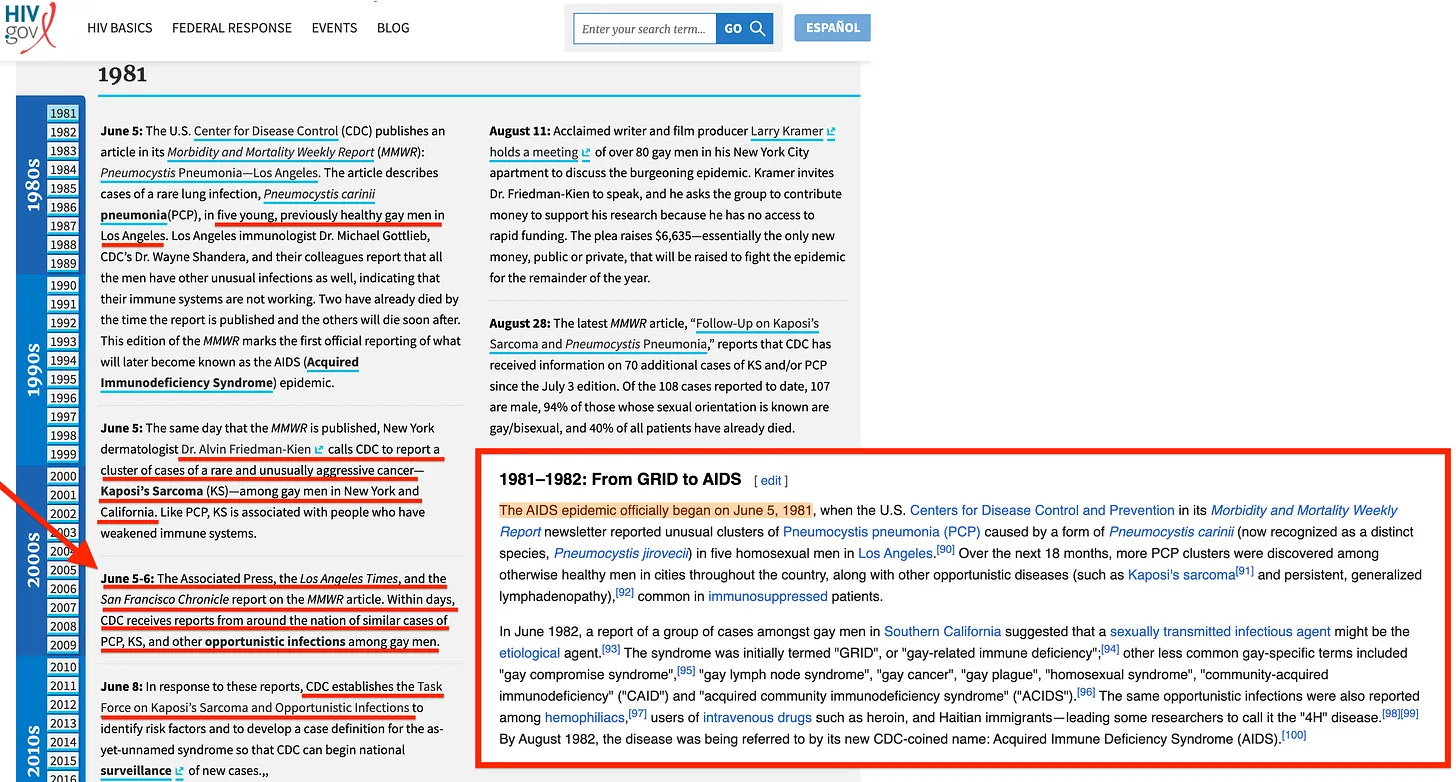The height and width of the screenshot is (782, 1456).
Task: Open 'immunosuppressed' Wikipedia link
Action: point(768,596)
